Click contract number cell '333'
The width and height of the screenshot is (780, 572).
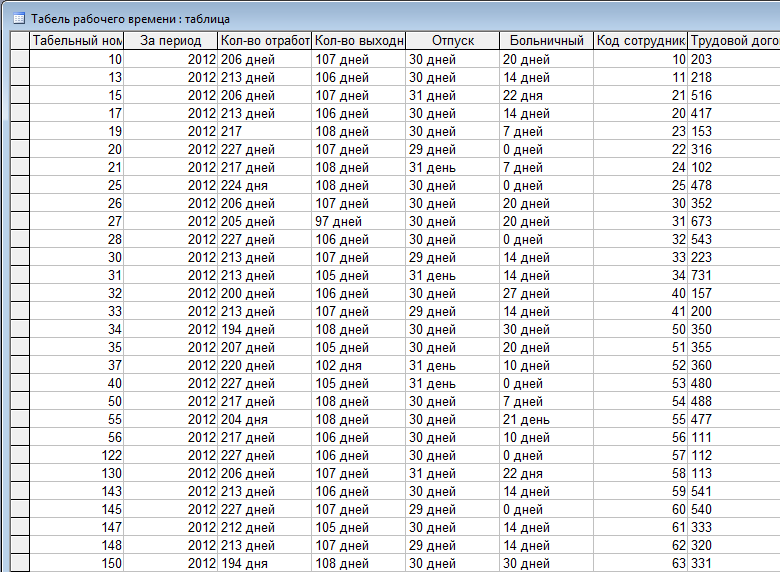click(734, 527)
